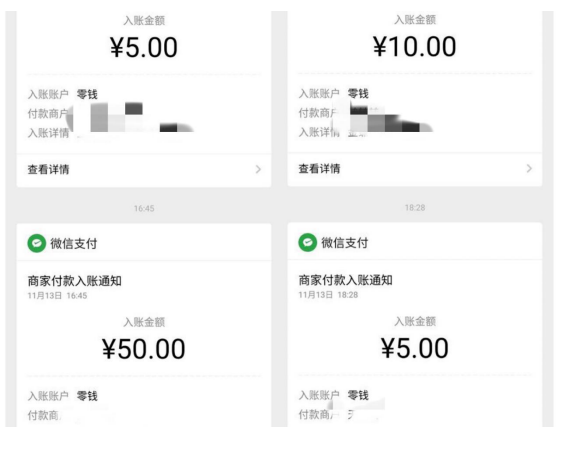Open the chevron arrow under the ¥5.00 payment

pyautogui.click(x=258, y=169)
